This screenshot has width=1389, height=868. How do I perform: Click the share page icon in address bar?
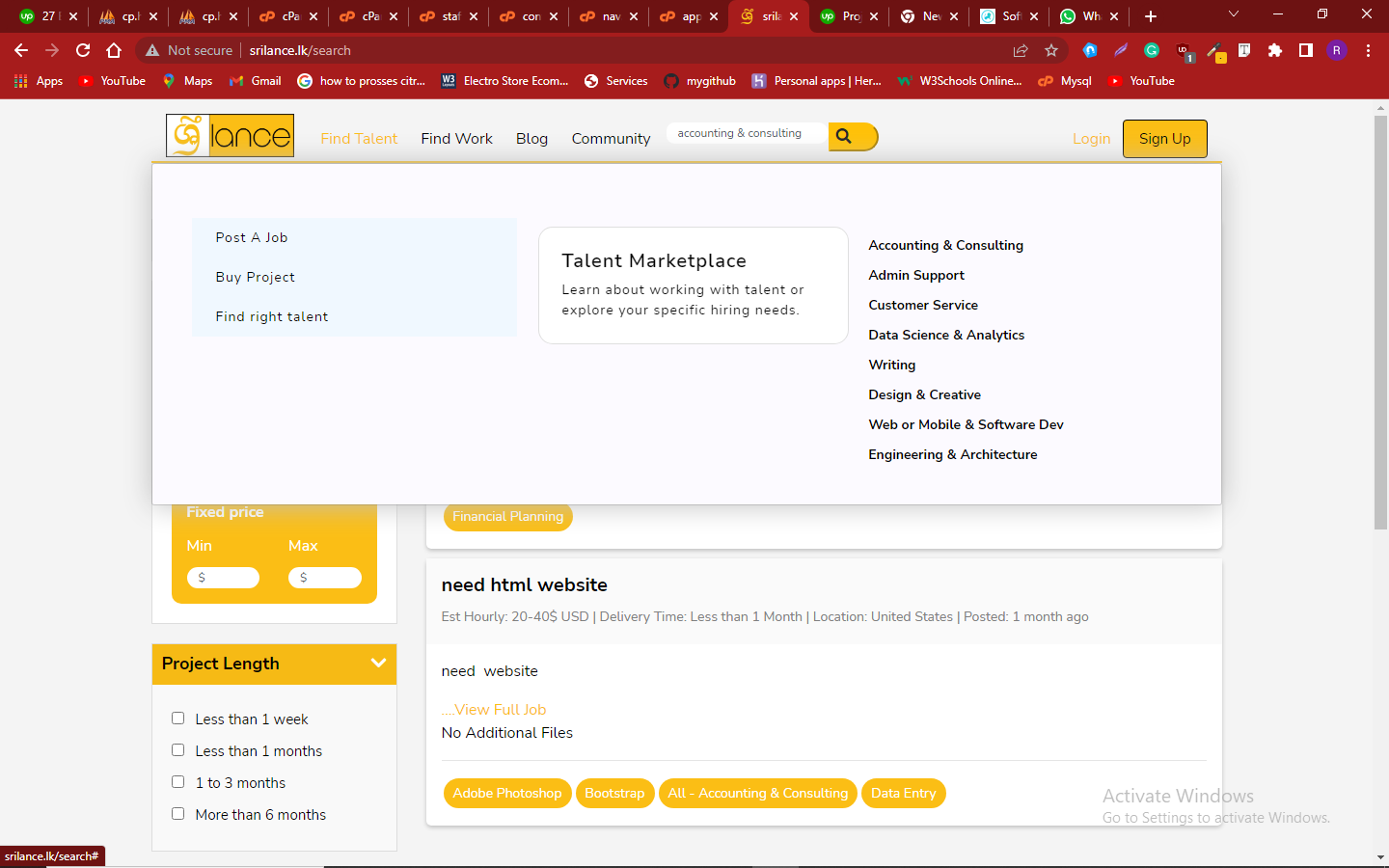coord(1021,50)
